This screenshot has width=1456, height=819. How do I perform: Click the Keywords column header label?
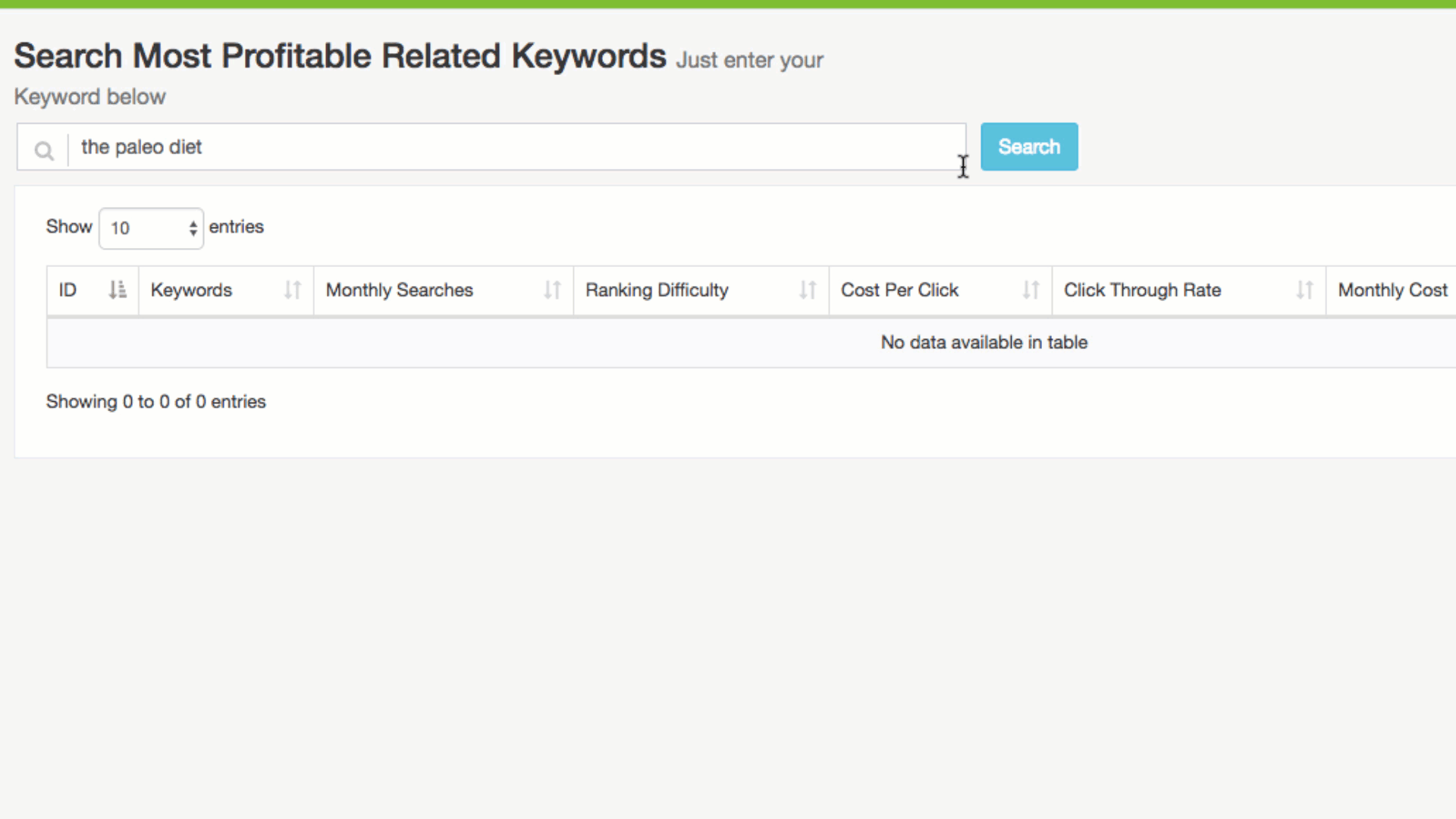click(x=191, y=290)
